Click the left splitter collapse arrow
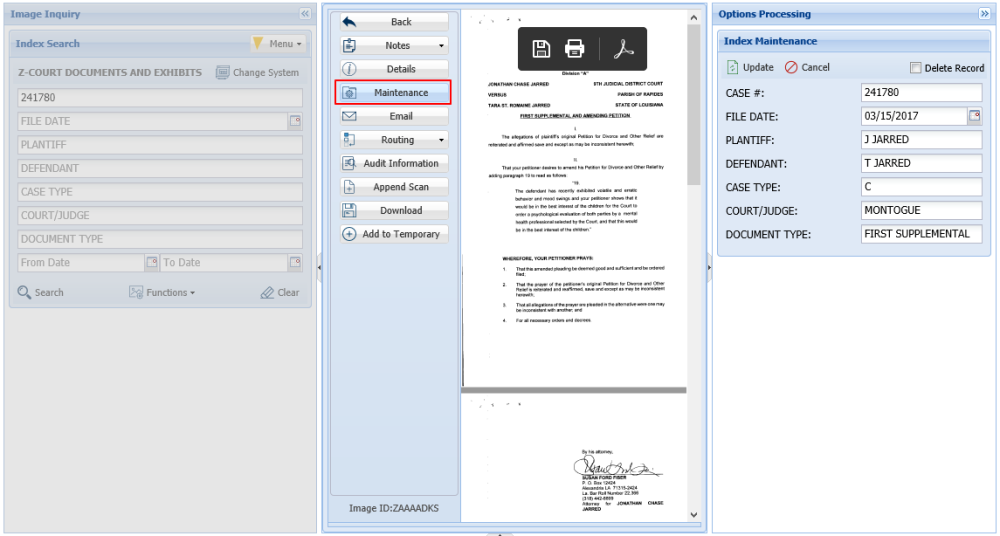The width and height of the screenshot is (1000, 536). click(320, 269)
